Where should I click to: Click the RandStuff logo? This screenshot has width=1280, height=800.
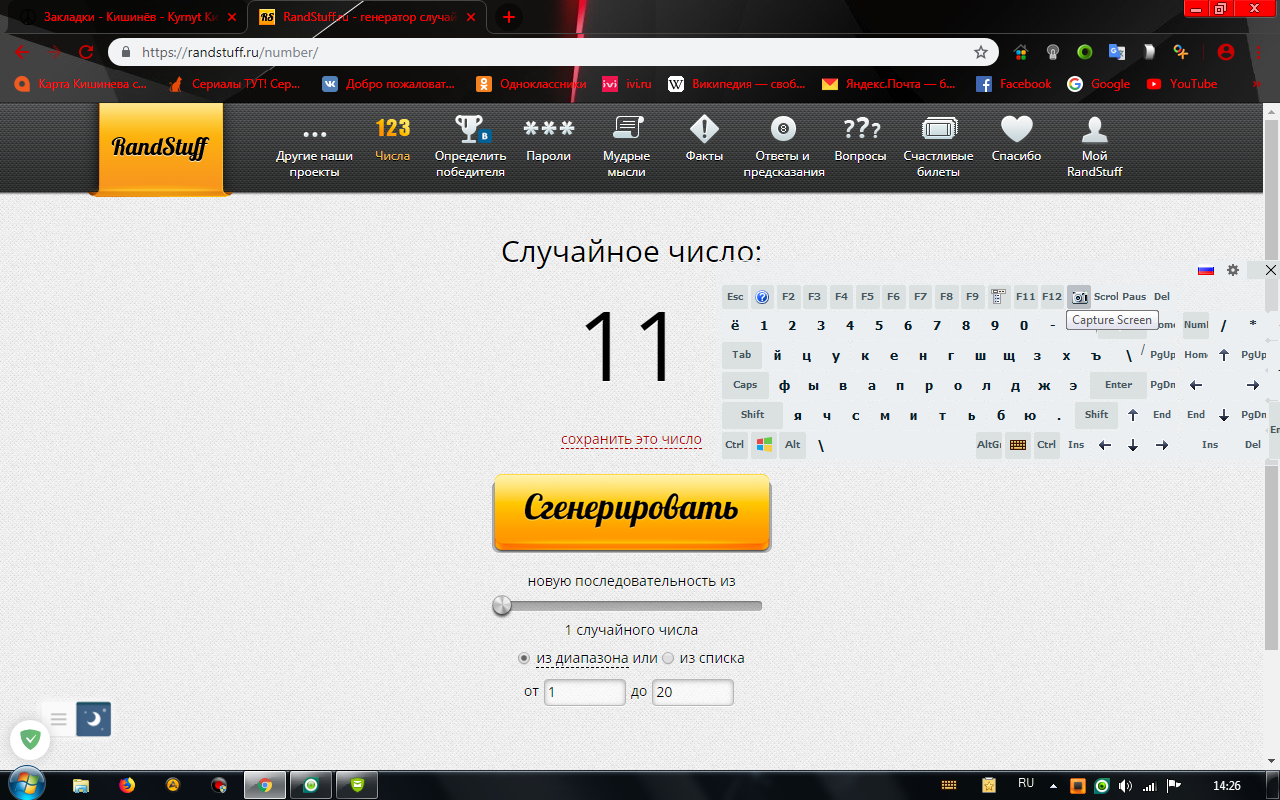click(160, 147)
